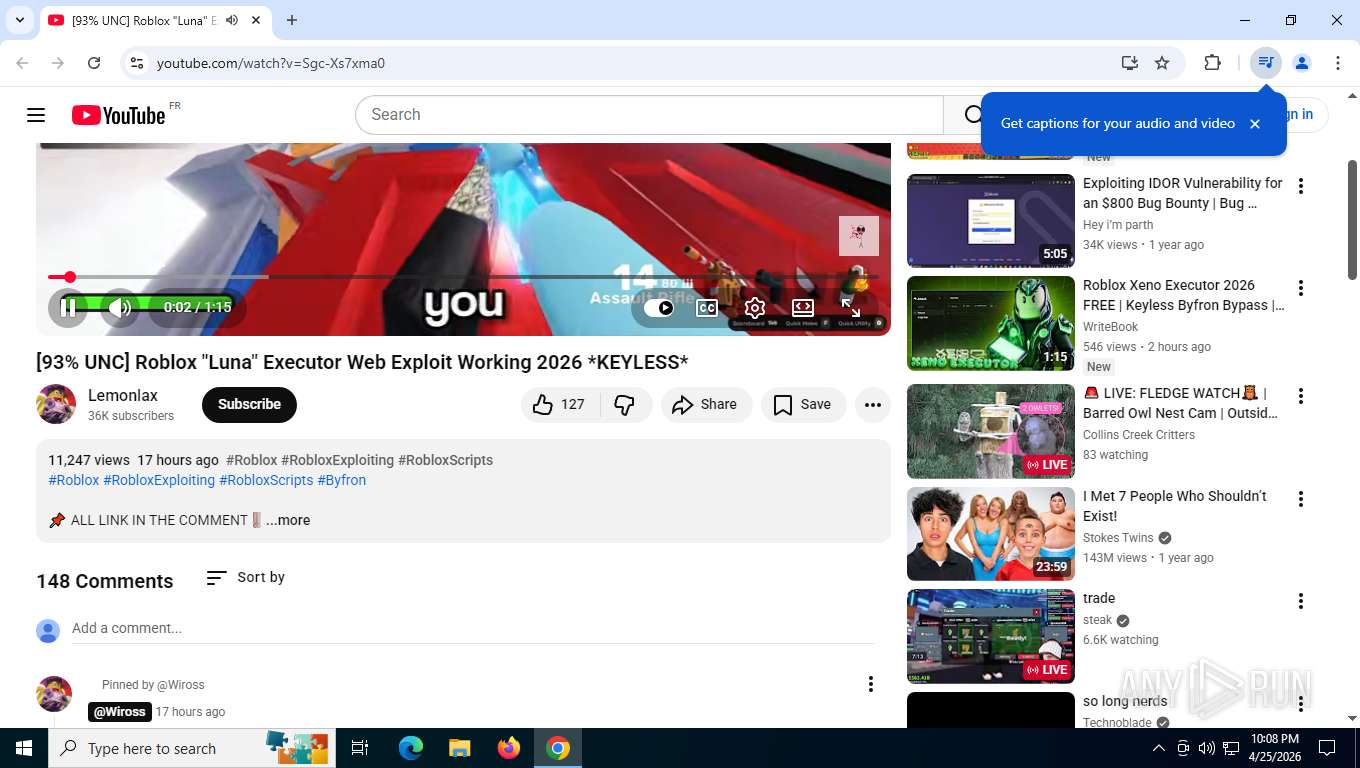Screen dimensions: 1360x768
Task: Open the trade live stream thumbnail
Action: (x=991, y=636)
